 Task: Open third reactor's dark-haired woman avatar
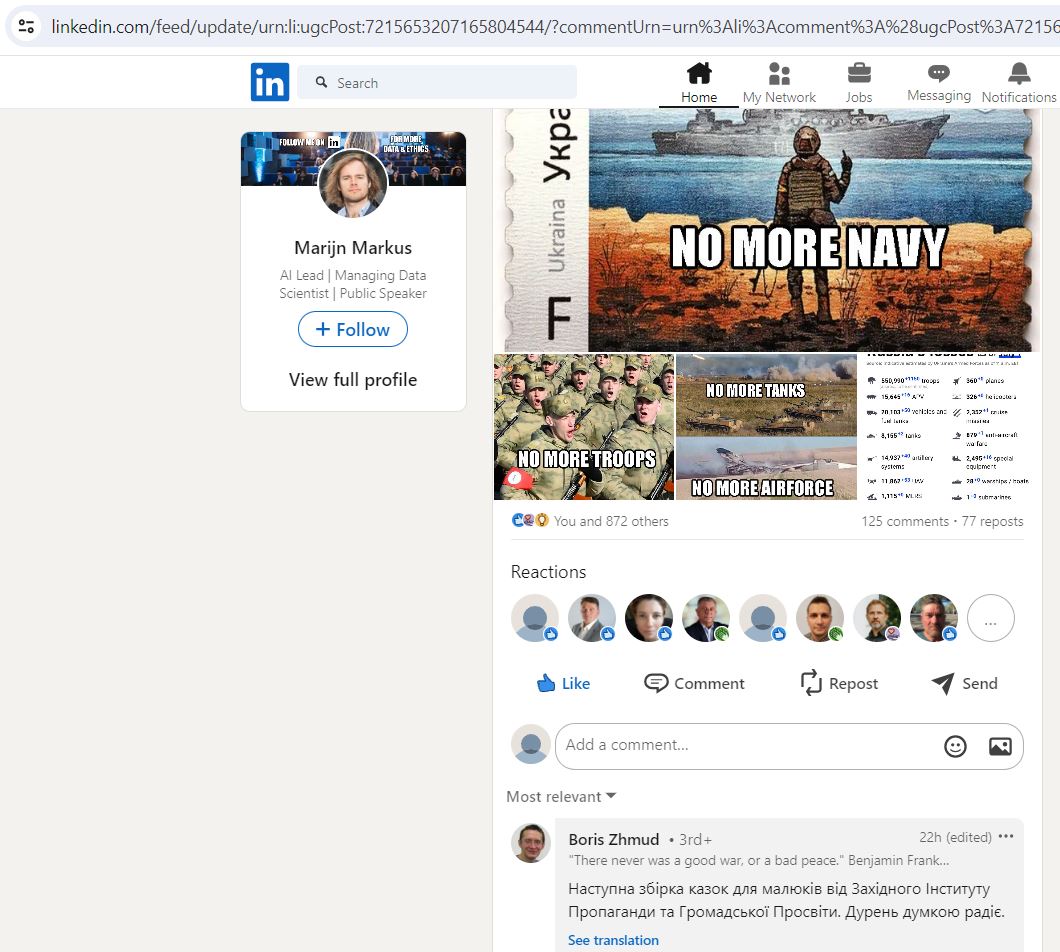coord(649,618)
